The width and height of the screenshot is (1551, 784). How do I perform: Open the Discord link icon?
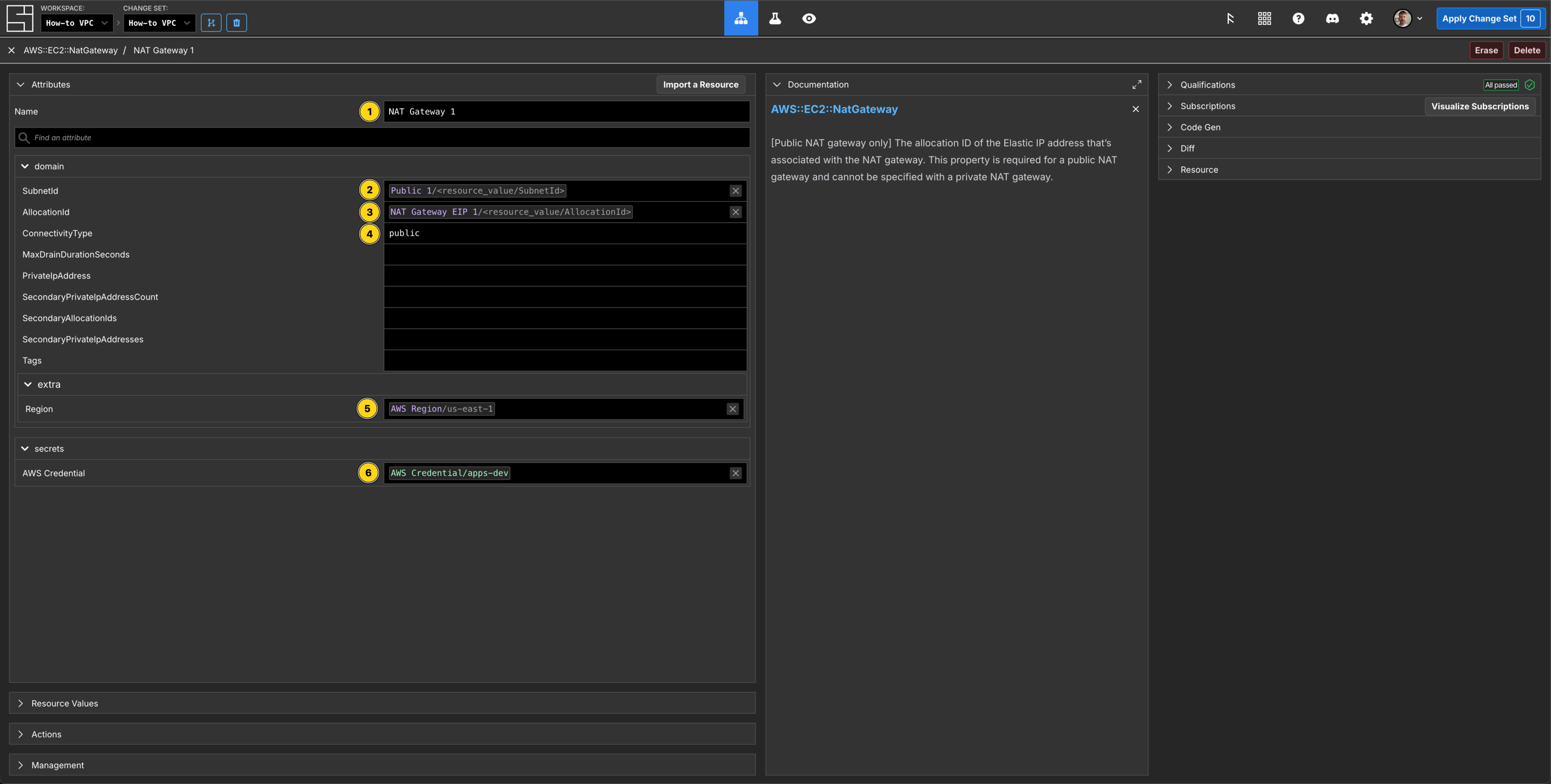1332,18
